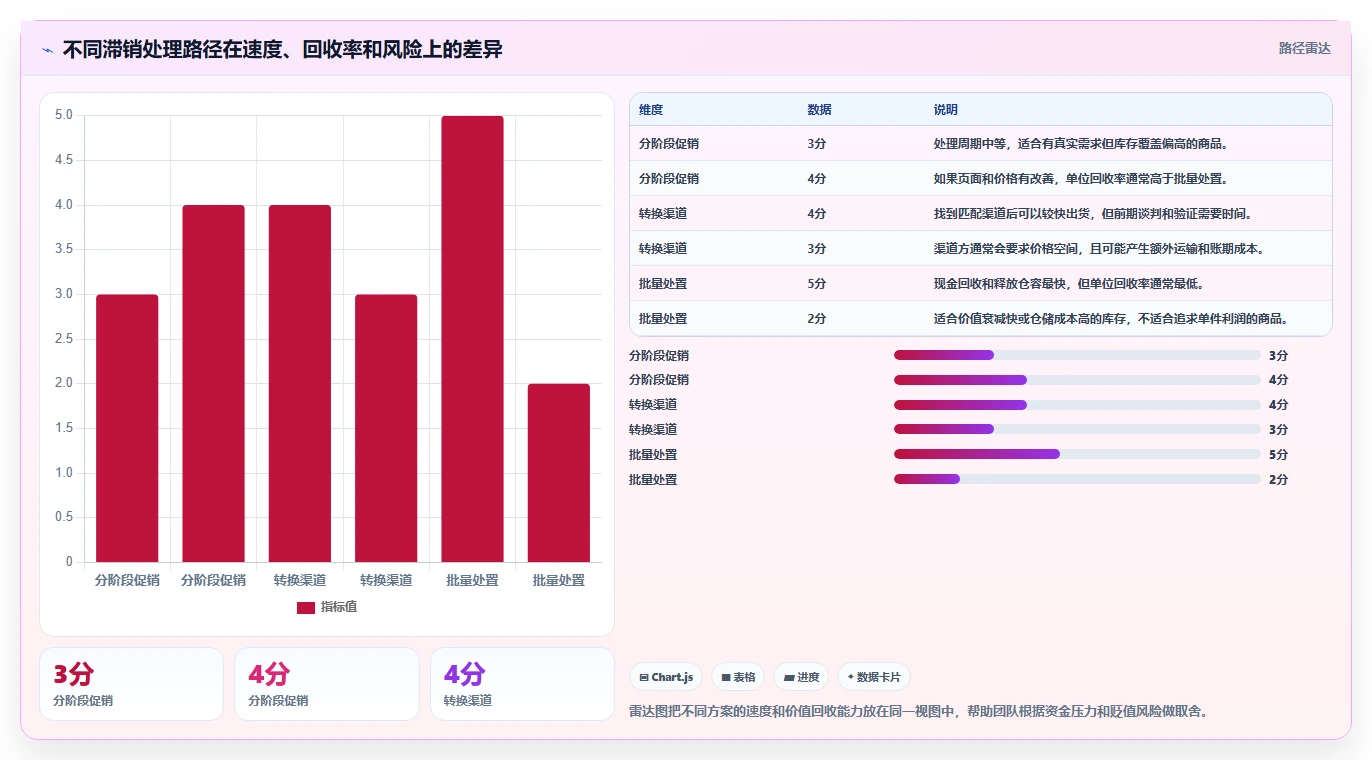
Task: Select the row mentioning 额外运输和账期成本
Action: coord(981,249)
